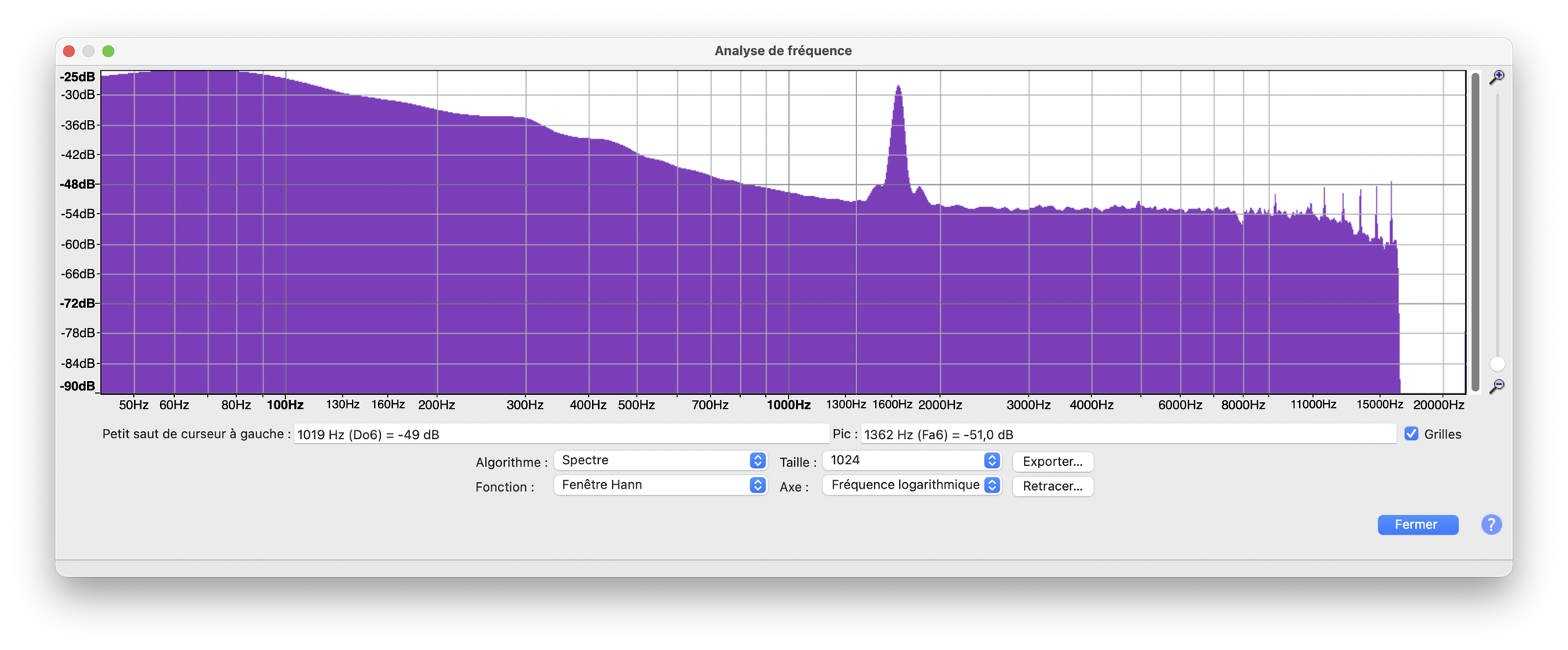Click the red window close button

(69, 51)
